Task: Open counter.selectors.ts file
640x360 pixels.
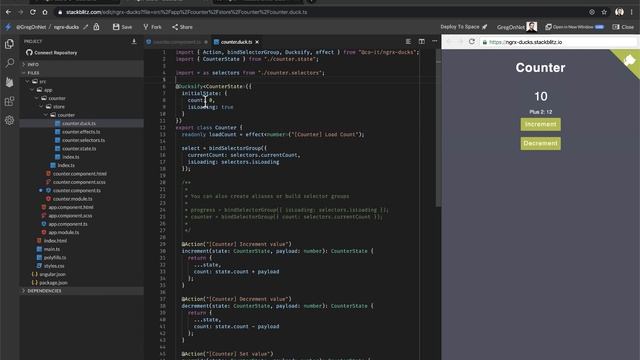Action: (x=82, y=140)
